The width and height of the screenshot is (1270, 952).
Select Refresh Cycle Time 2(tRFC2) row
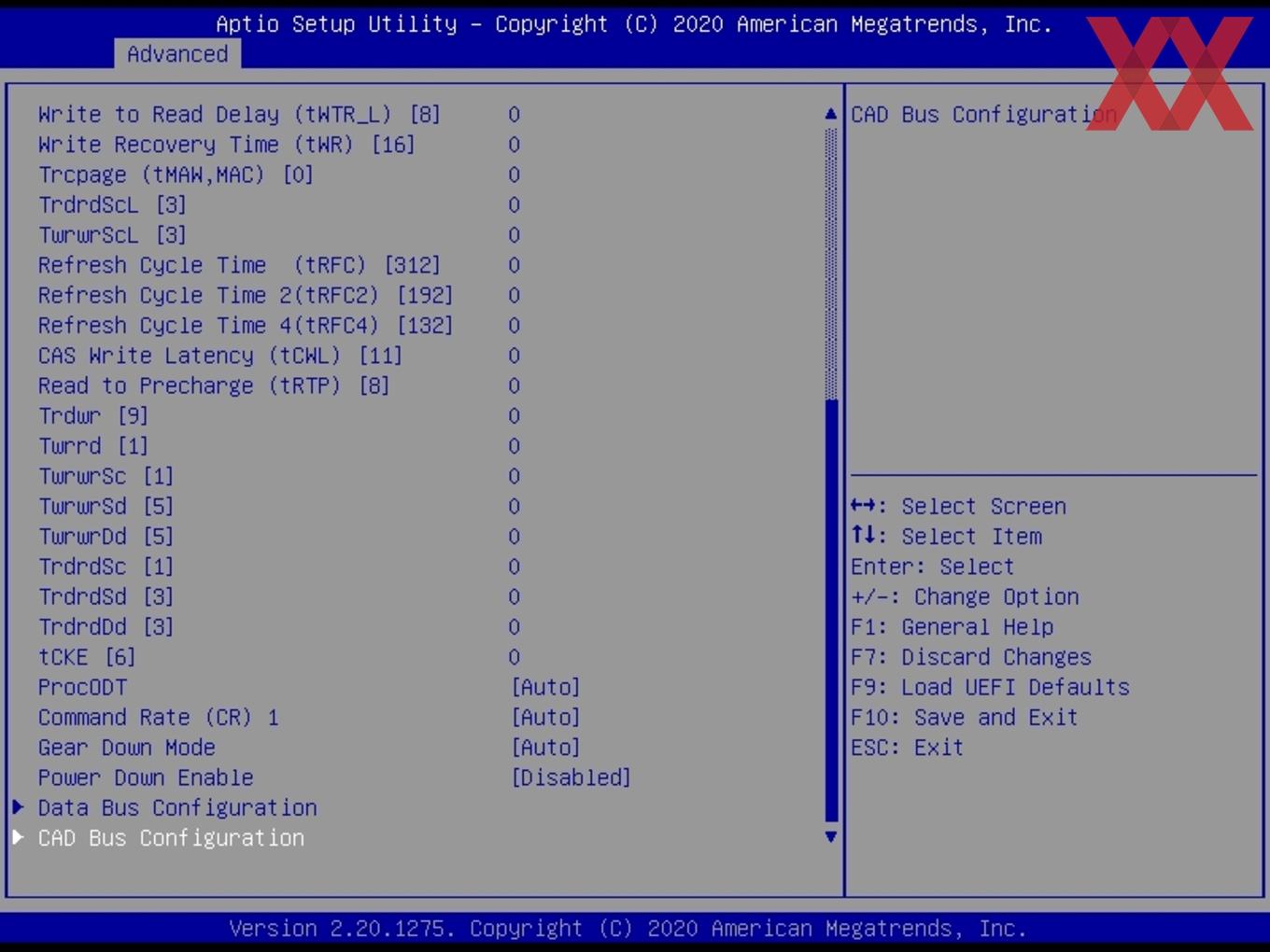pyautogui.click(x=279, y=296)
